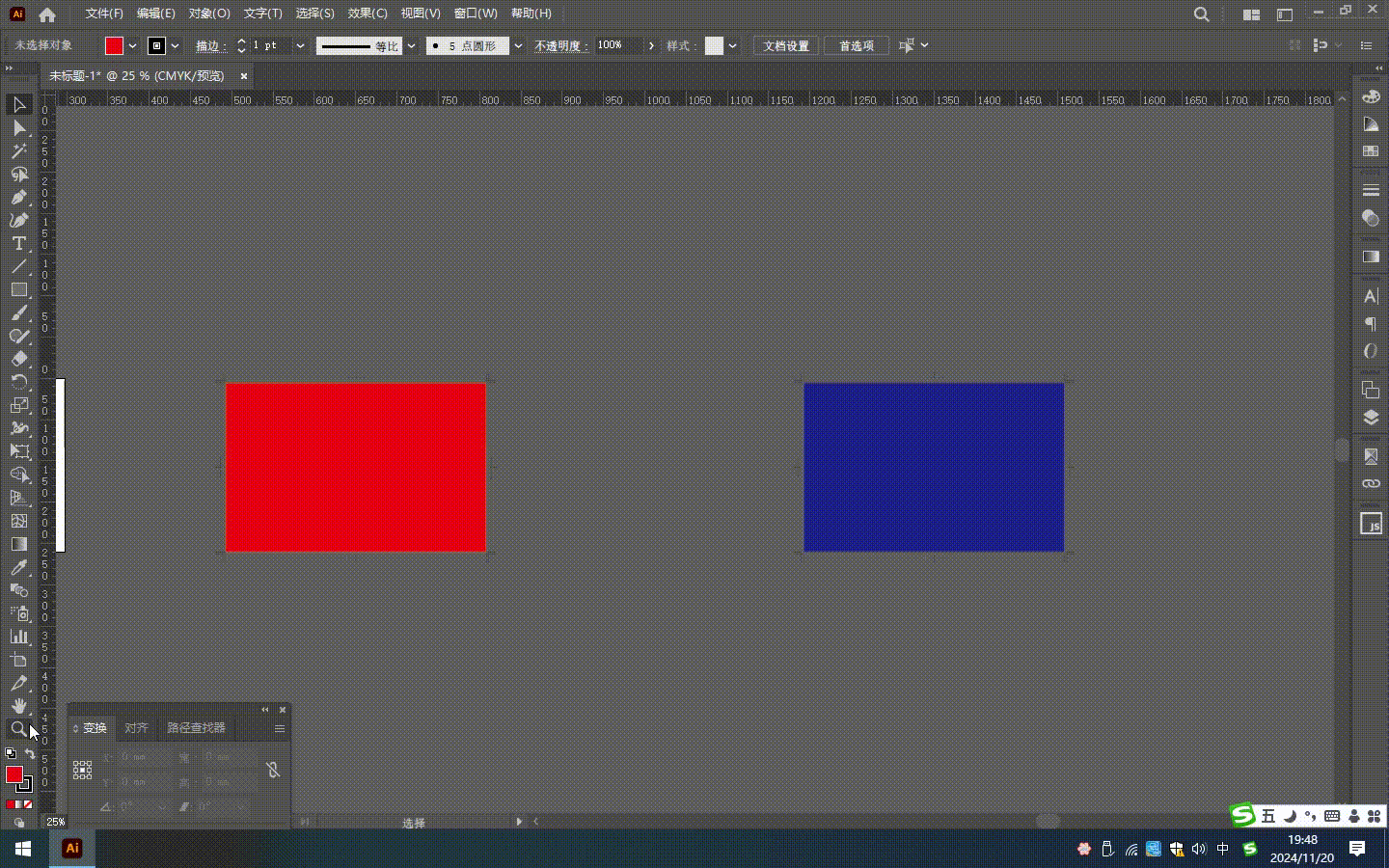Select the Direct Selection tool
The height and width of the screenshot is (868, 1389).
(19, 128)
